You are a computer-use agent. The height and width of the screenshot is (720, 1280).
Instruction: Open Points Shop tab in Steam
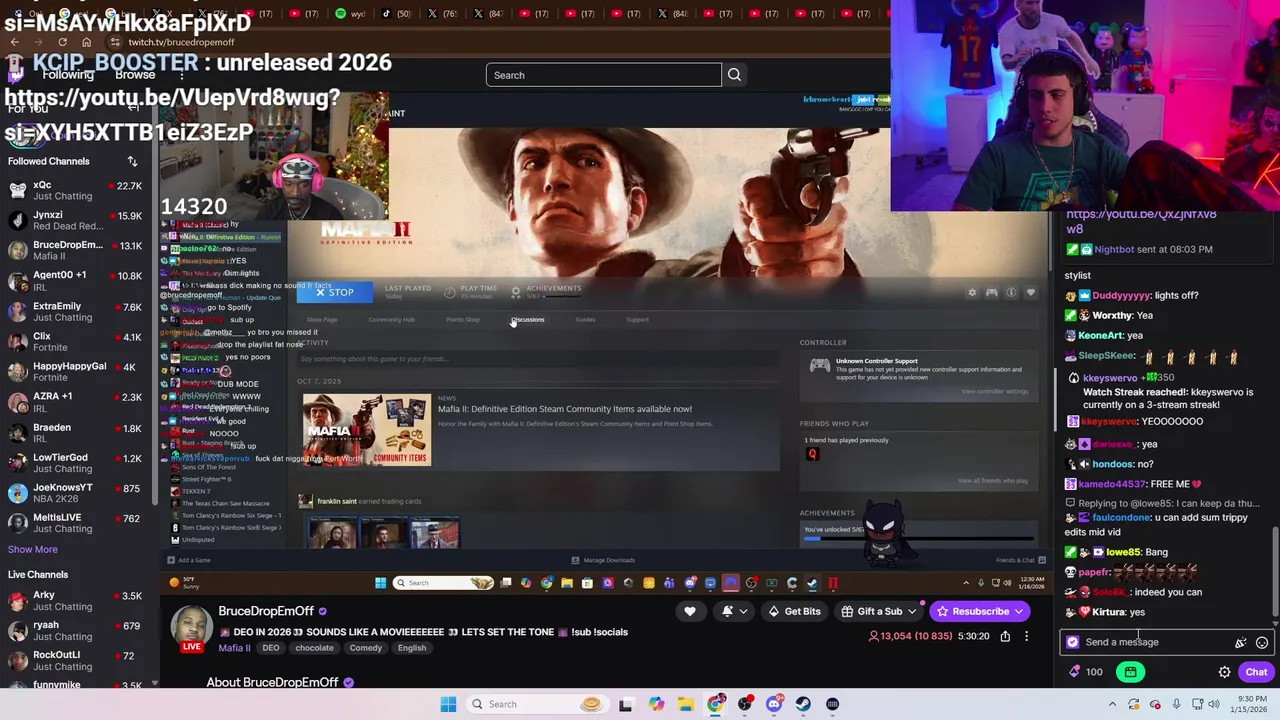462,320
